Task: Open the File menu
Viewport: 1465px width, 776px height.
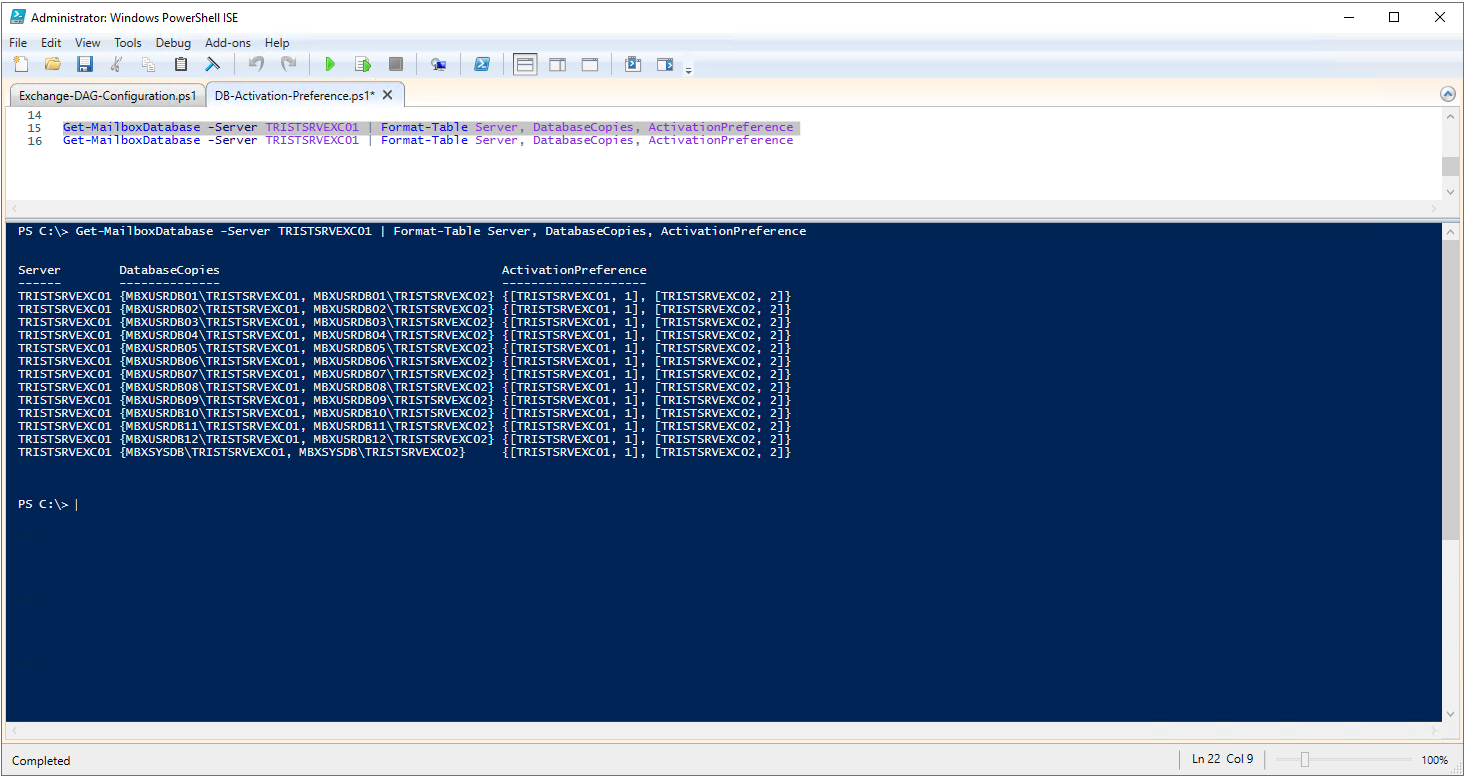Action: coord(18,43)
